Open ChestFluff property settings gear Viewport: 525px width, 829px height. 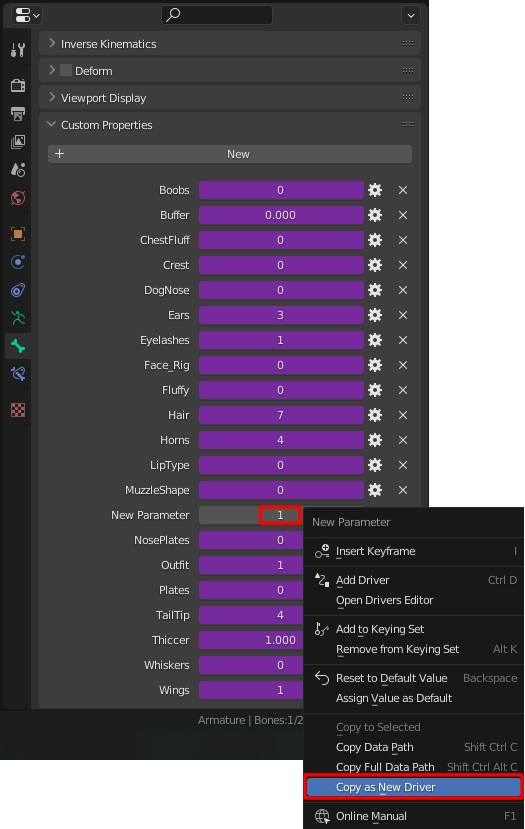pos(375,240)
